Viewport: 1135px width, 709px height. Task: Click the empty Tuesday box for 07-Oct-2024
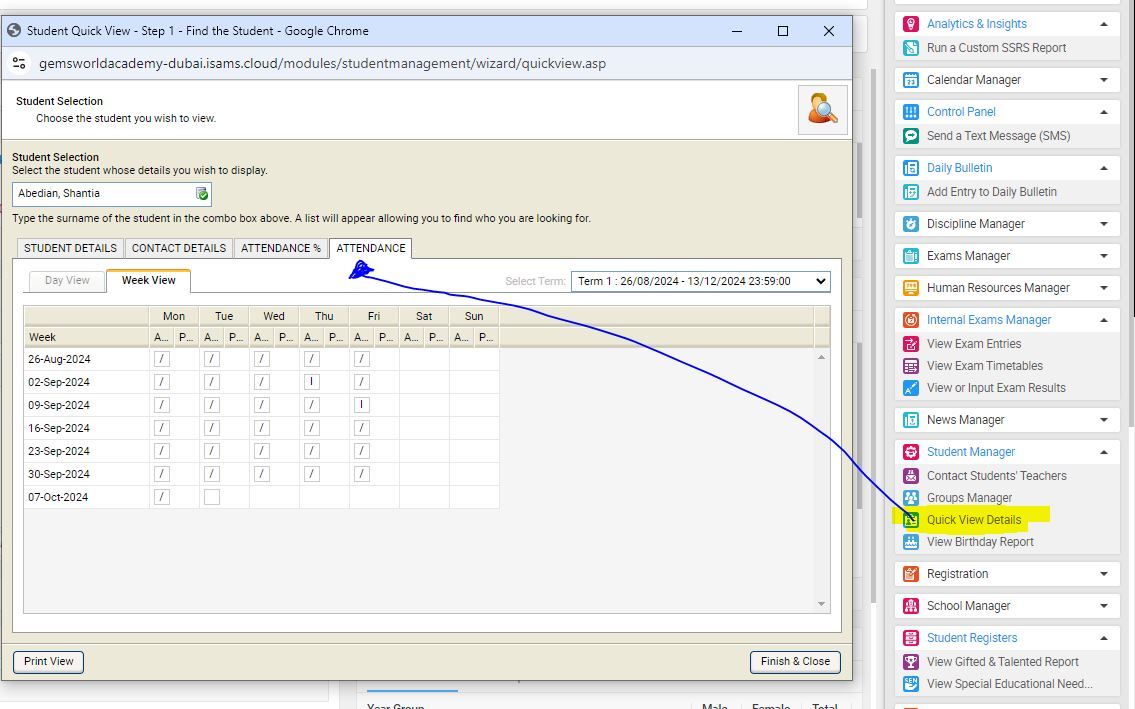[212, 497]
